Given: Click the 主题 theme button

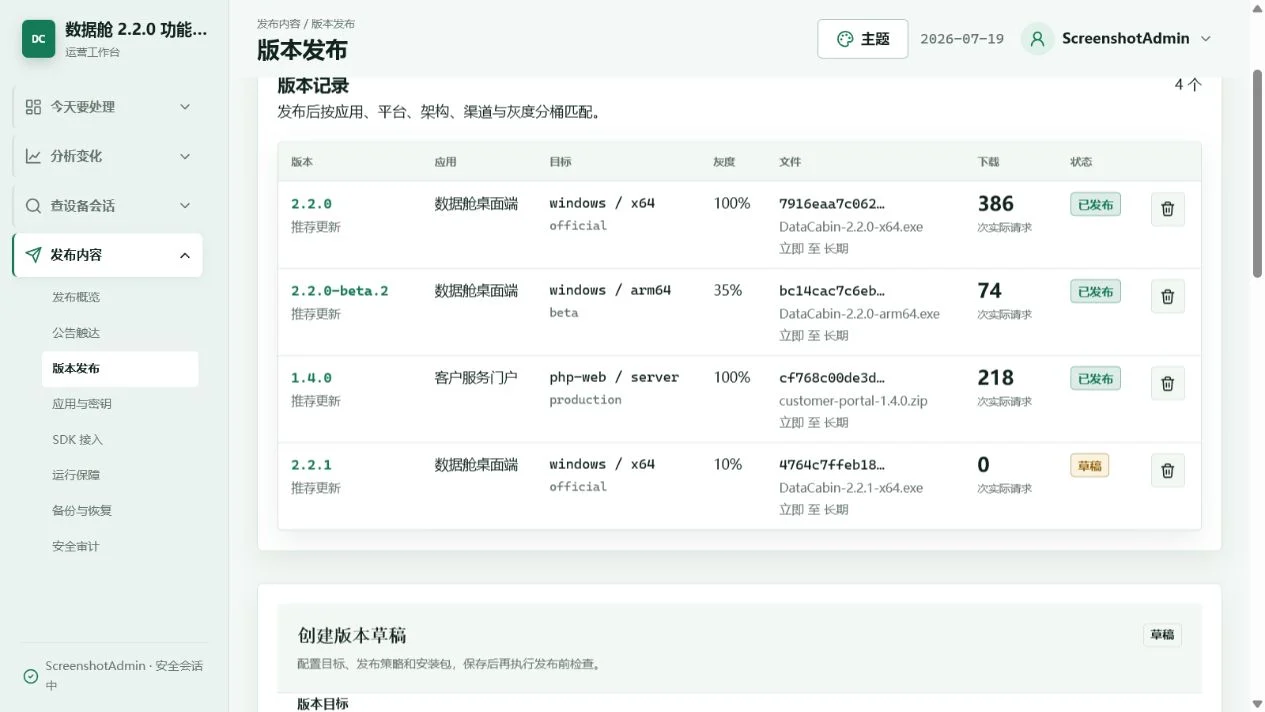Looking at the screenshot, I should (x=863, y=39).
